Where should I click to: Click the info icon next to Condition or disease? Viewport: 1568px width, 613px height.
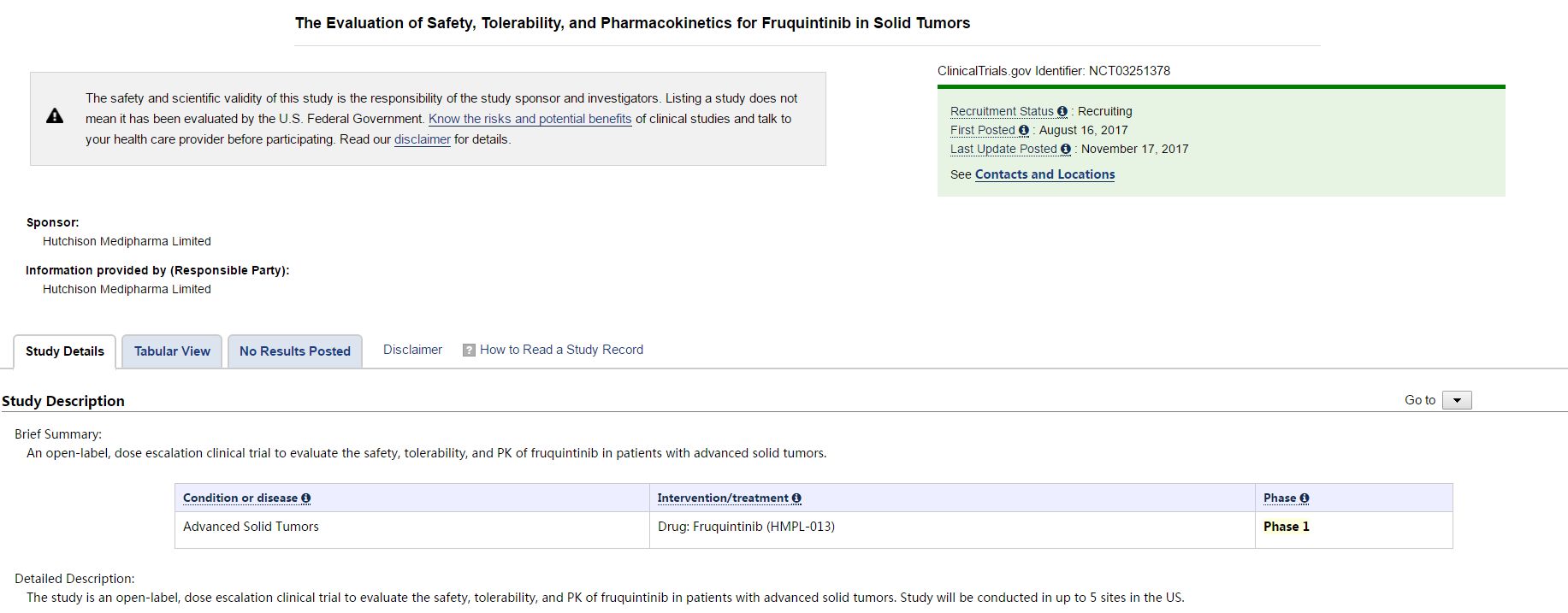pos(306,498)
